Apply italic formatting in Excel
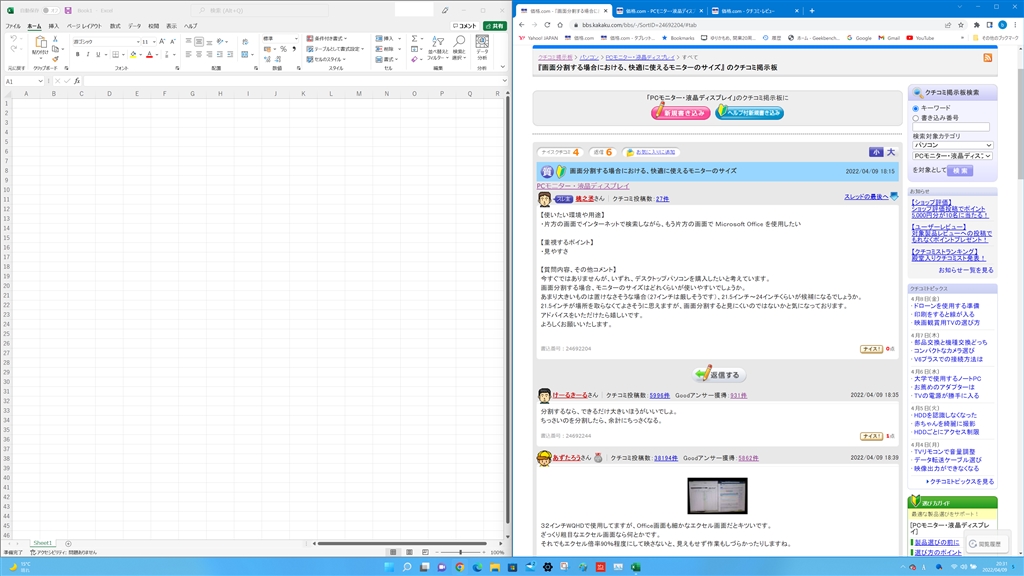This screenshot has width=1024, height=576. coord(88,55)
